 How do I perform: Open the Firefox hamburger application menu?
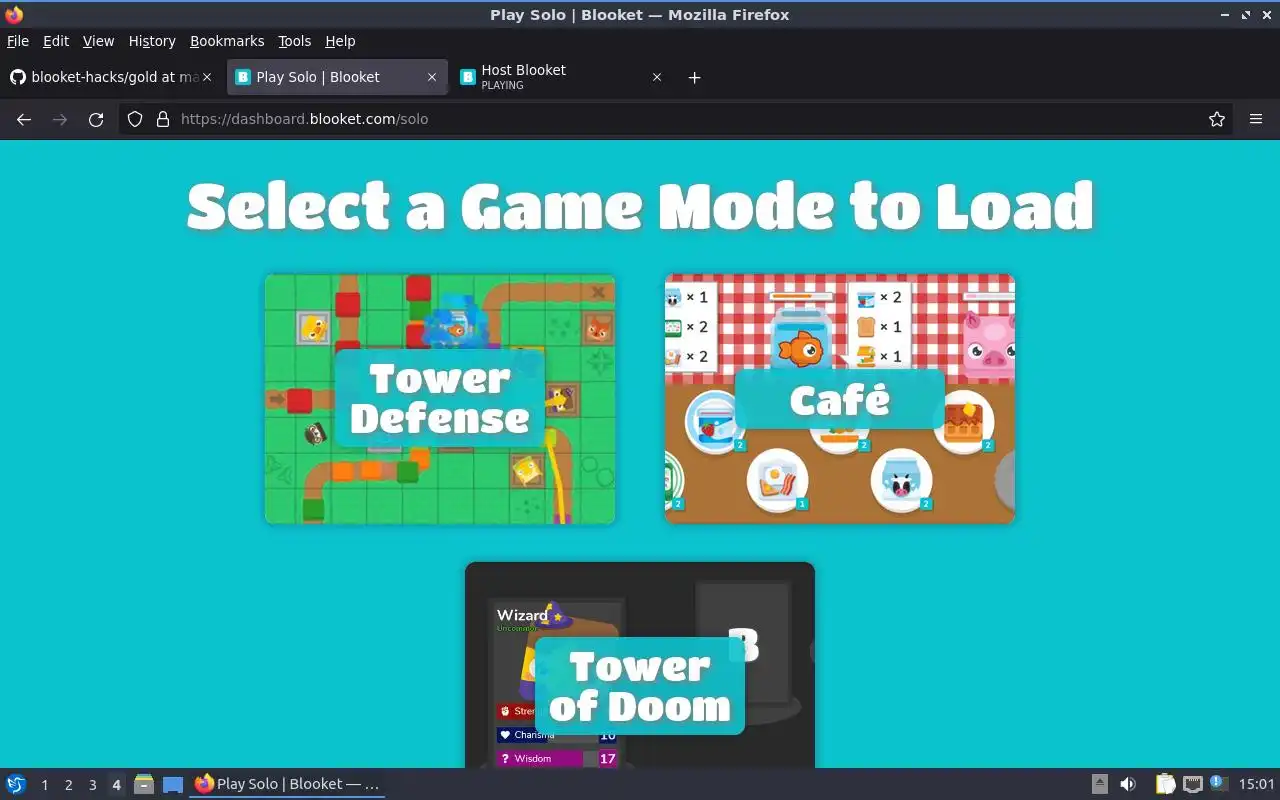point(1256,119)
